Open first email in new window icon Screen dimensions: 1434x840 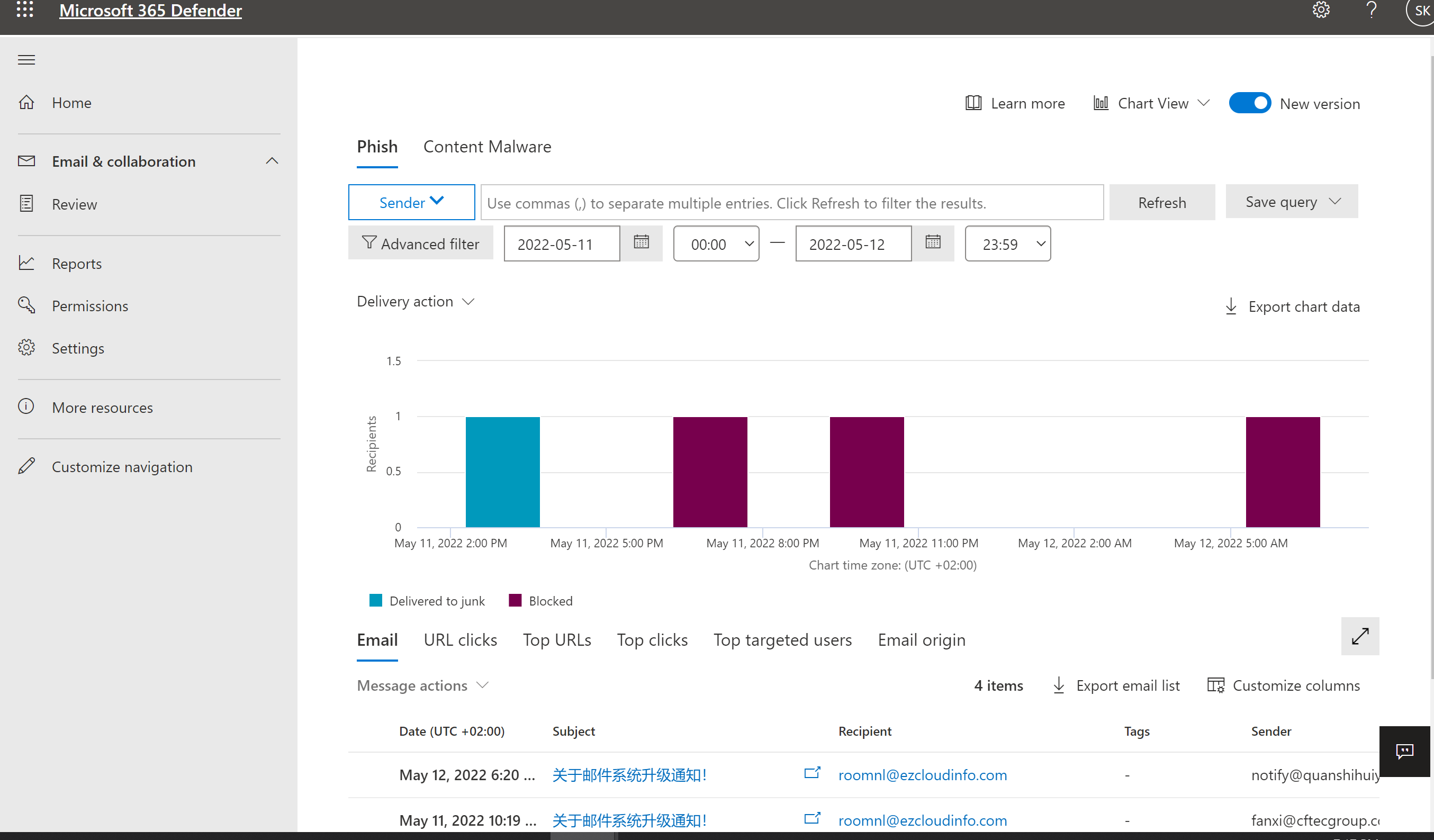(x=812, y=773)
